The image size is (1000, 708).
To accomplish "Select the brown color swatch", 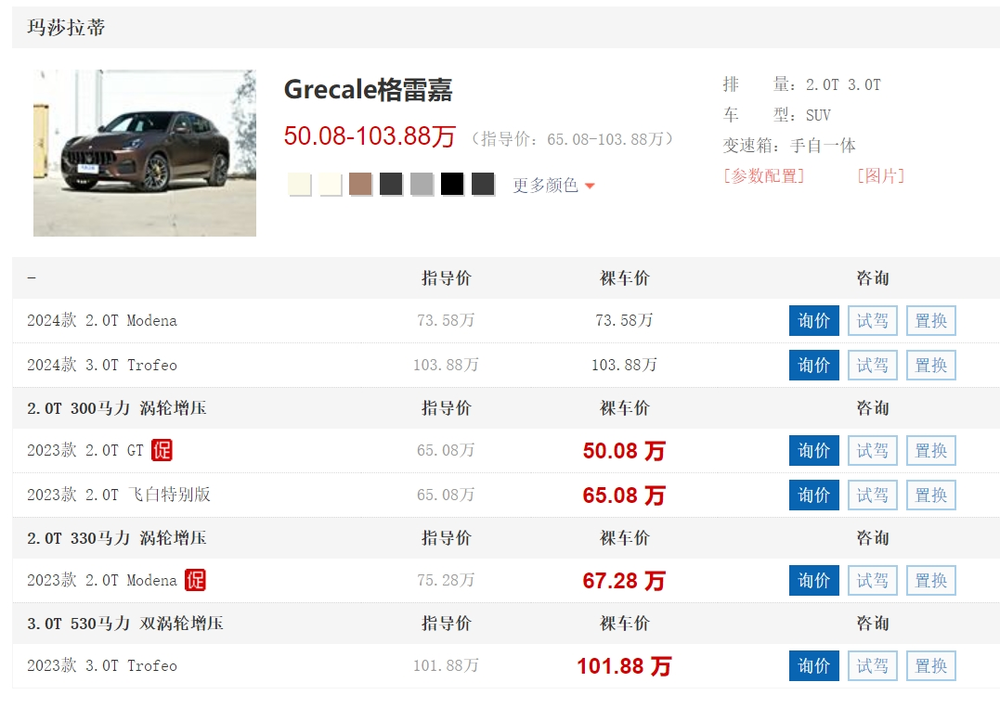I will 360,184.
